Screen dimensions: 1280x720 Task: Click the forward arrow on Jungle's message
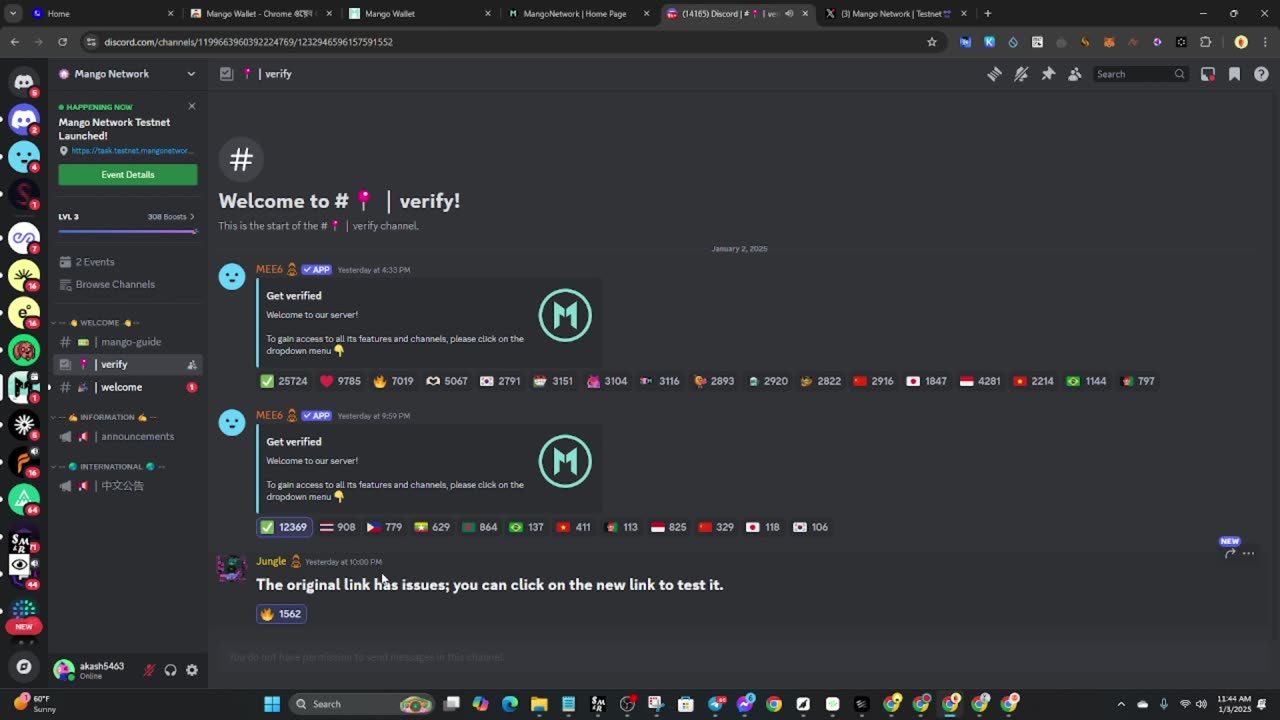click(x=1230, y=553)
